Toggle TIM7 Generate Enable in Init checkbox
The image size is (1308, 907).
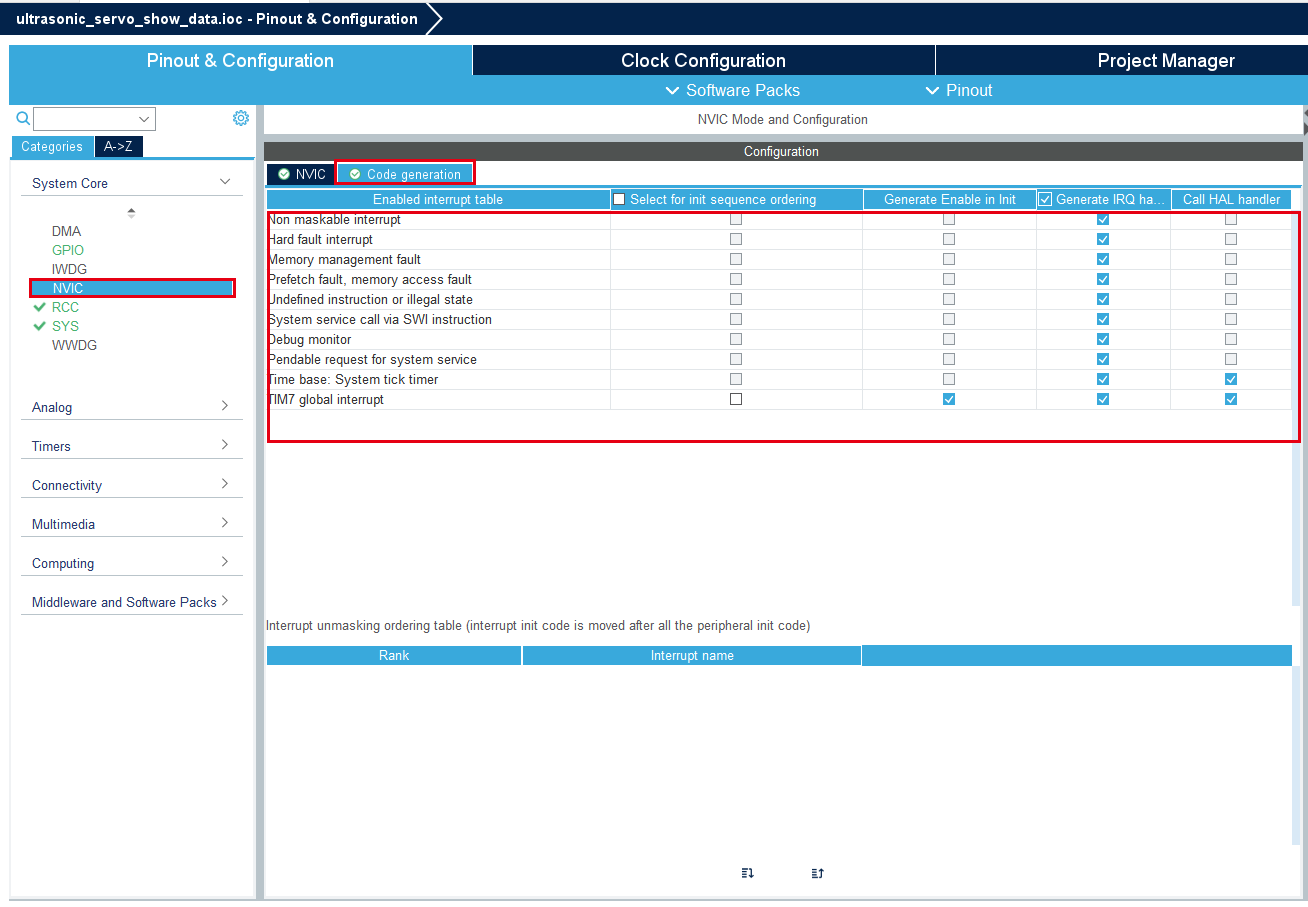949,399
